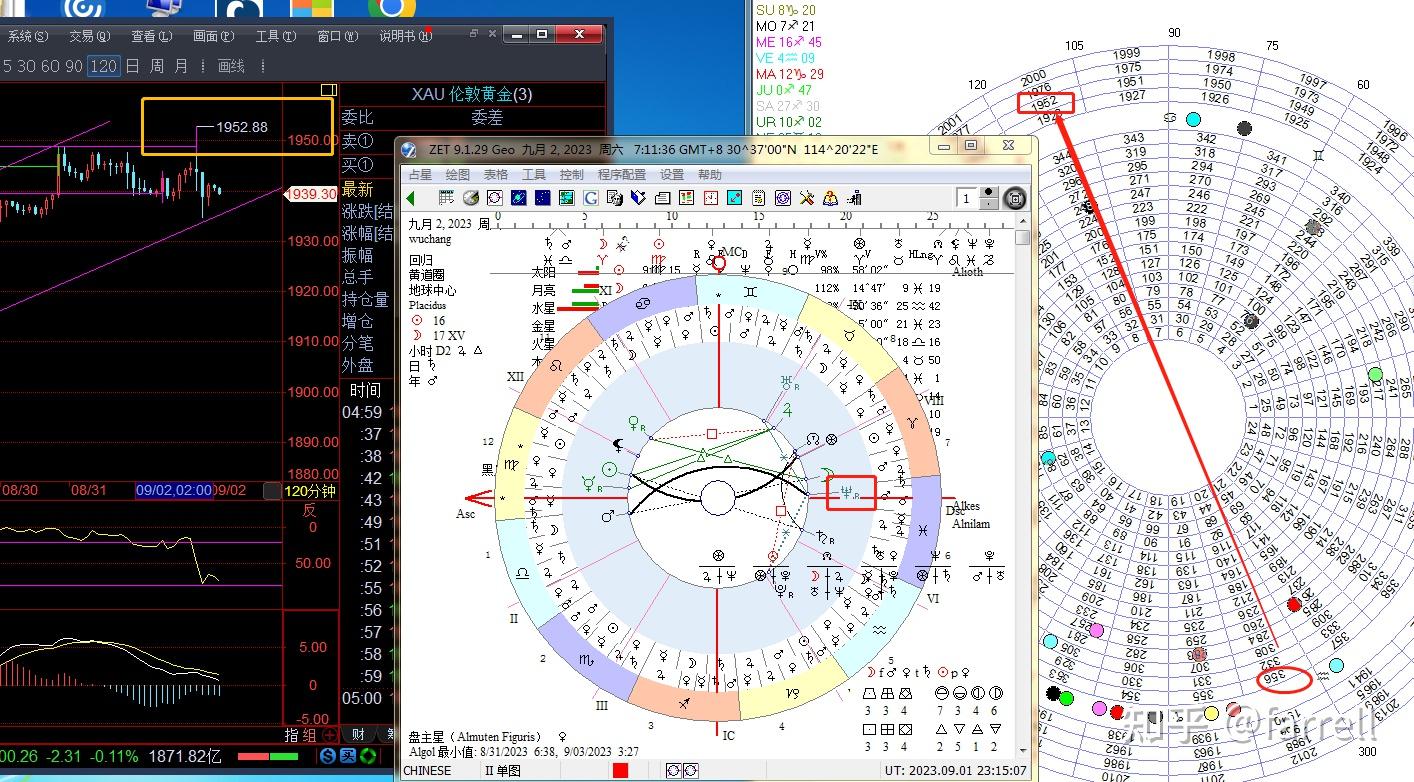Open the blue book icon in ZET toolbar

point(638,198)
